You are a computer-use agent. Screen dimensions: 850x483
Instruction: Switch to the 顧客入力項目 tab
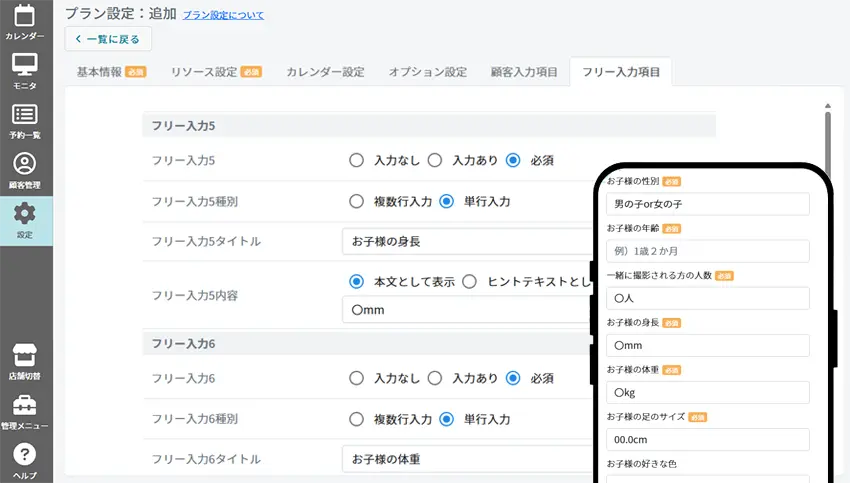point(524,72)
